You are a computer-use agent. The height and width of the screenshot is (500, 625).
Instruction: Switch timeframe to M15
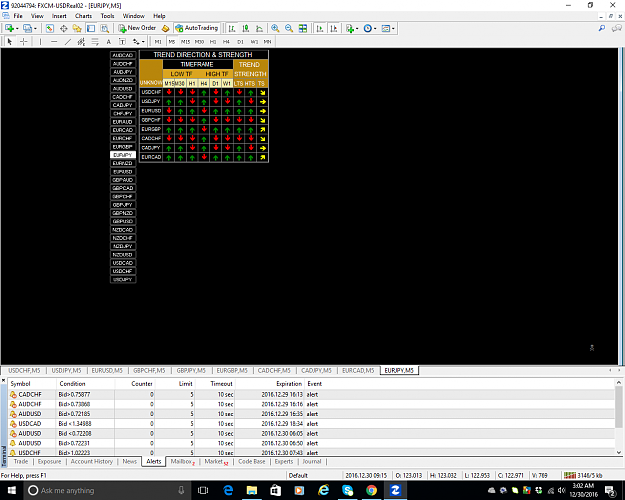(x=185, y=41)
